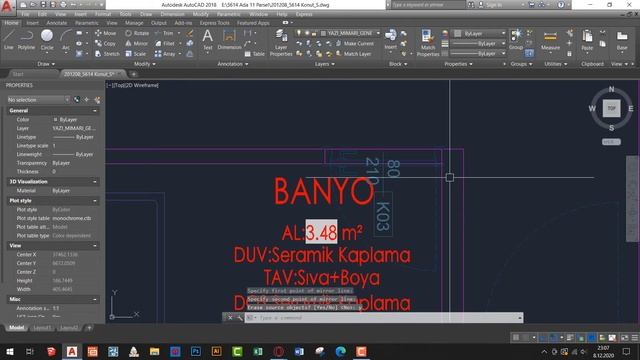The image size is (640, 360).
Task: Close the command line window
Action: 230,318
